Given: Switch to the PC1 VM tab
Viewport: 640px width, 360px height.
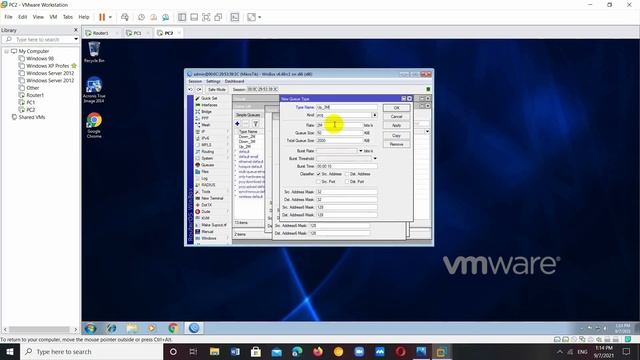Looking at the screenshot, I should pyautogui.click(x=138, y=33).
